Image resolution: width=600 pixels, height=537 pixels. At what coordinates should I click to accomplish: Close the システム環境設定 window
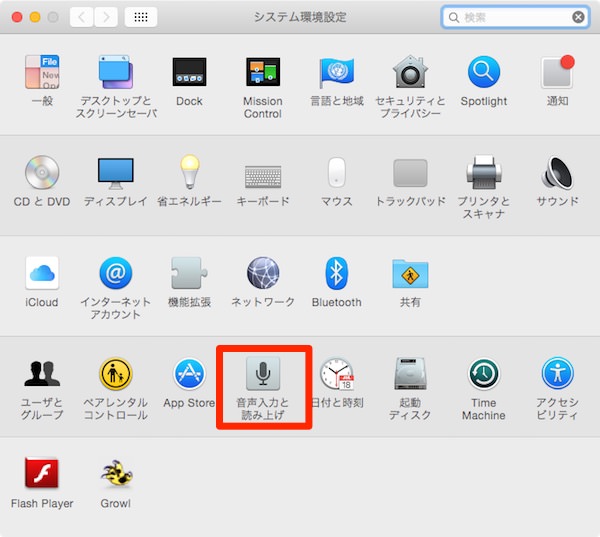(17, 17)
